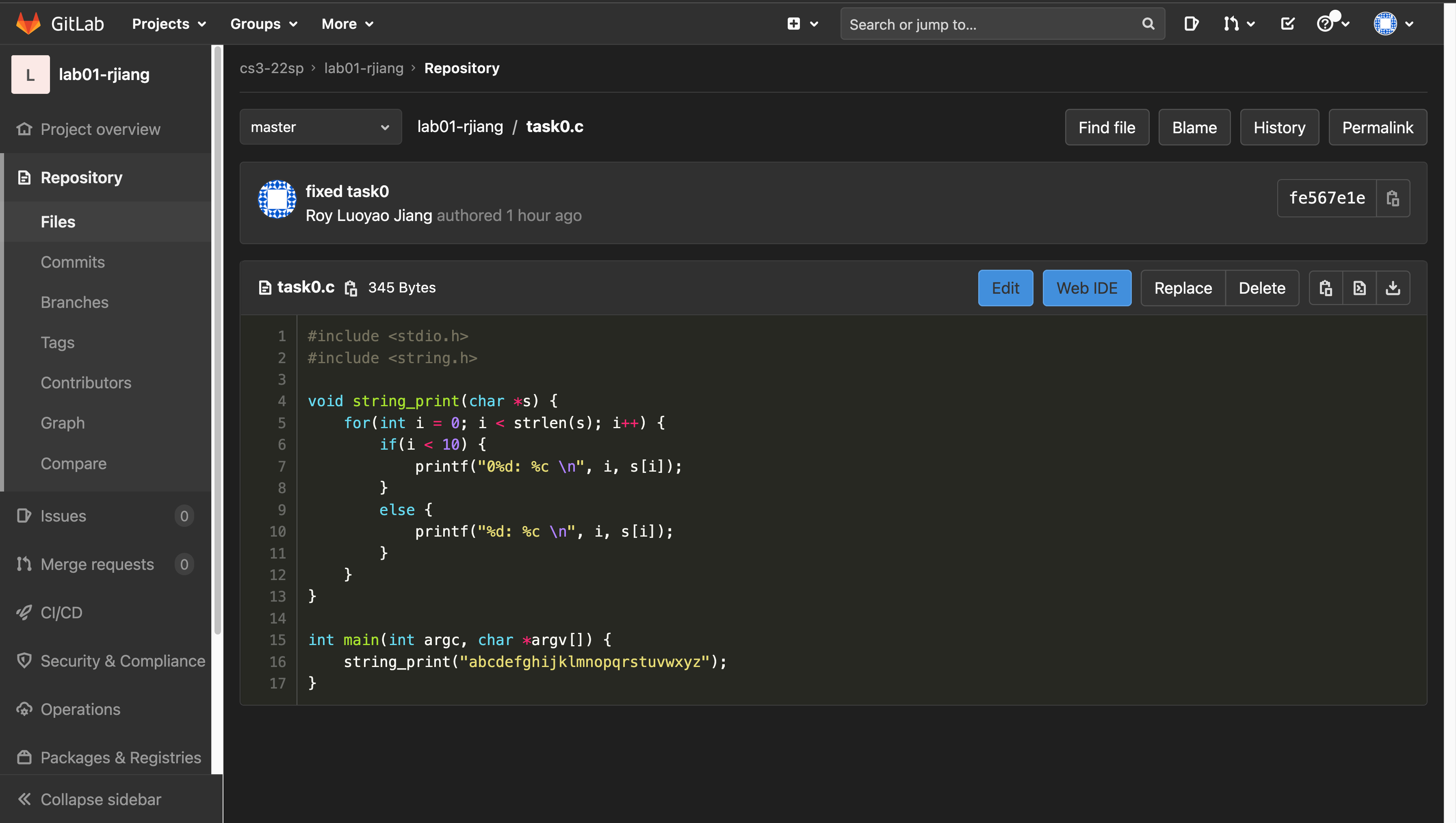Screen dimensions: 1456x823
Task: Click the GitLab fox logo
Action: coord(28,24)
